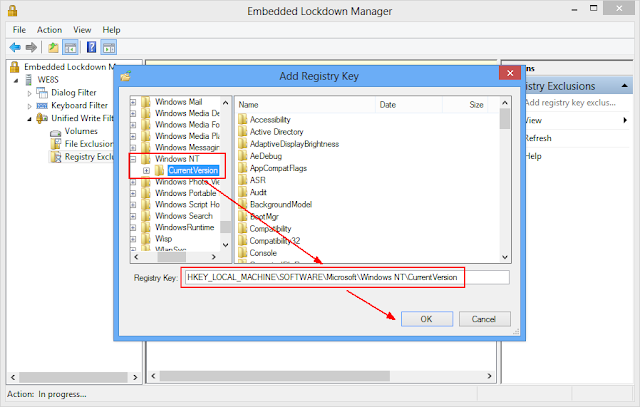Open the Help menu in menu bar

(x=111, y=30)
